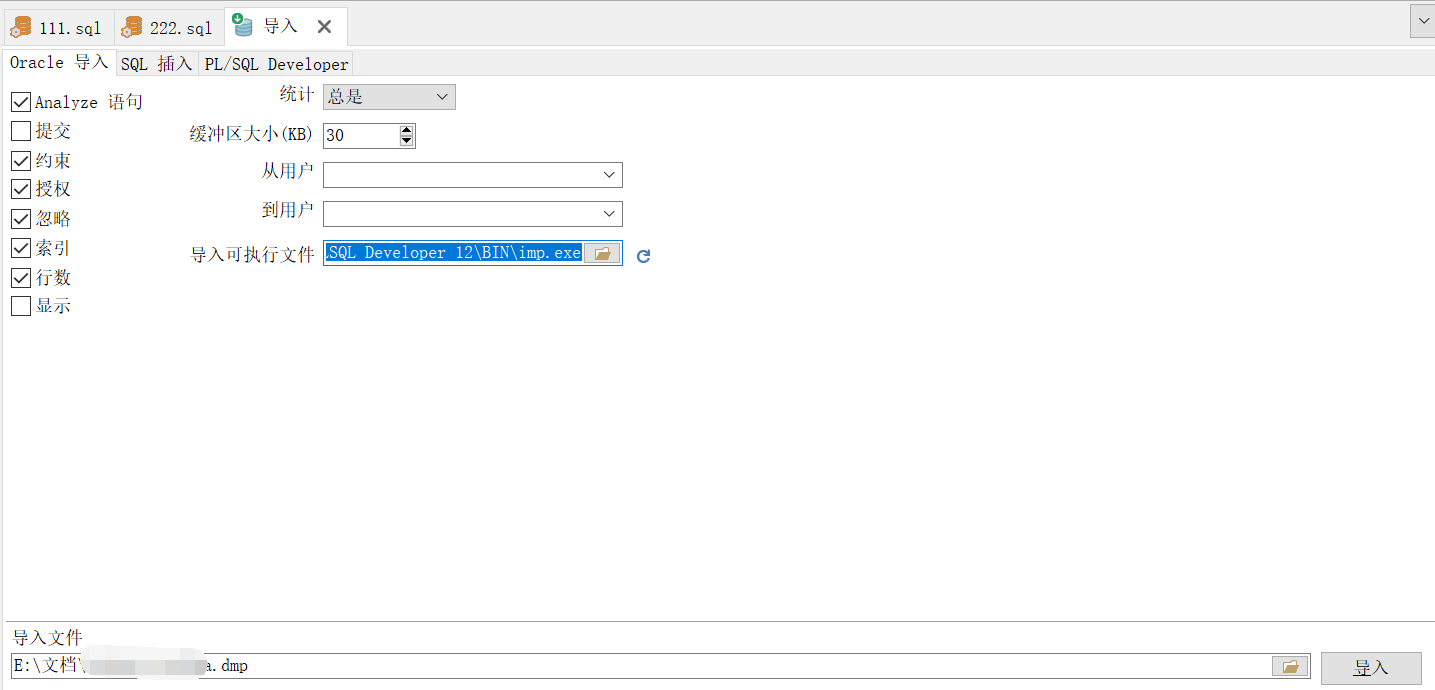This screenshot has width=1435, height=690.
Task: Select the Oracle 导入 tab
Action: [59, 63]
